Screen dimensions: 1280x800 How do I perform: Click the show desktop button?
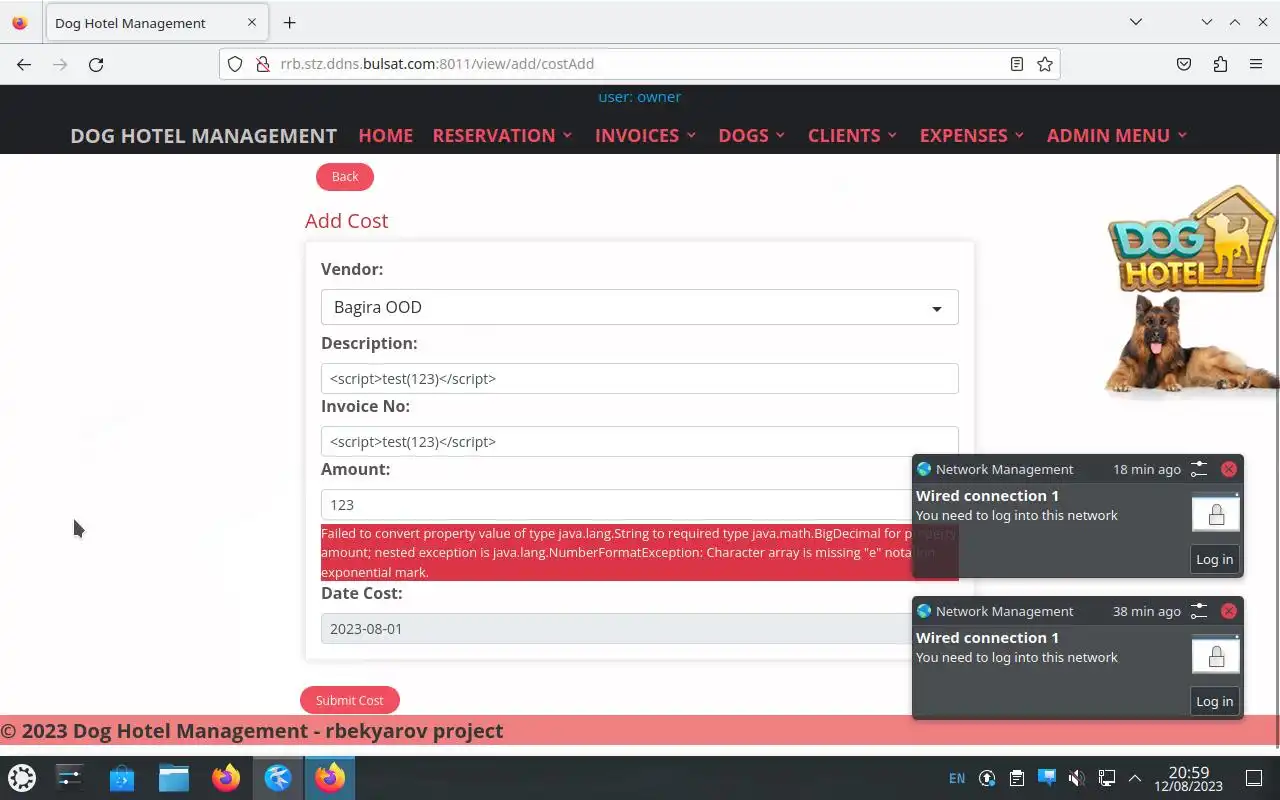(x=1254, y=778)
